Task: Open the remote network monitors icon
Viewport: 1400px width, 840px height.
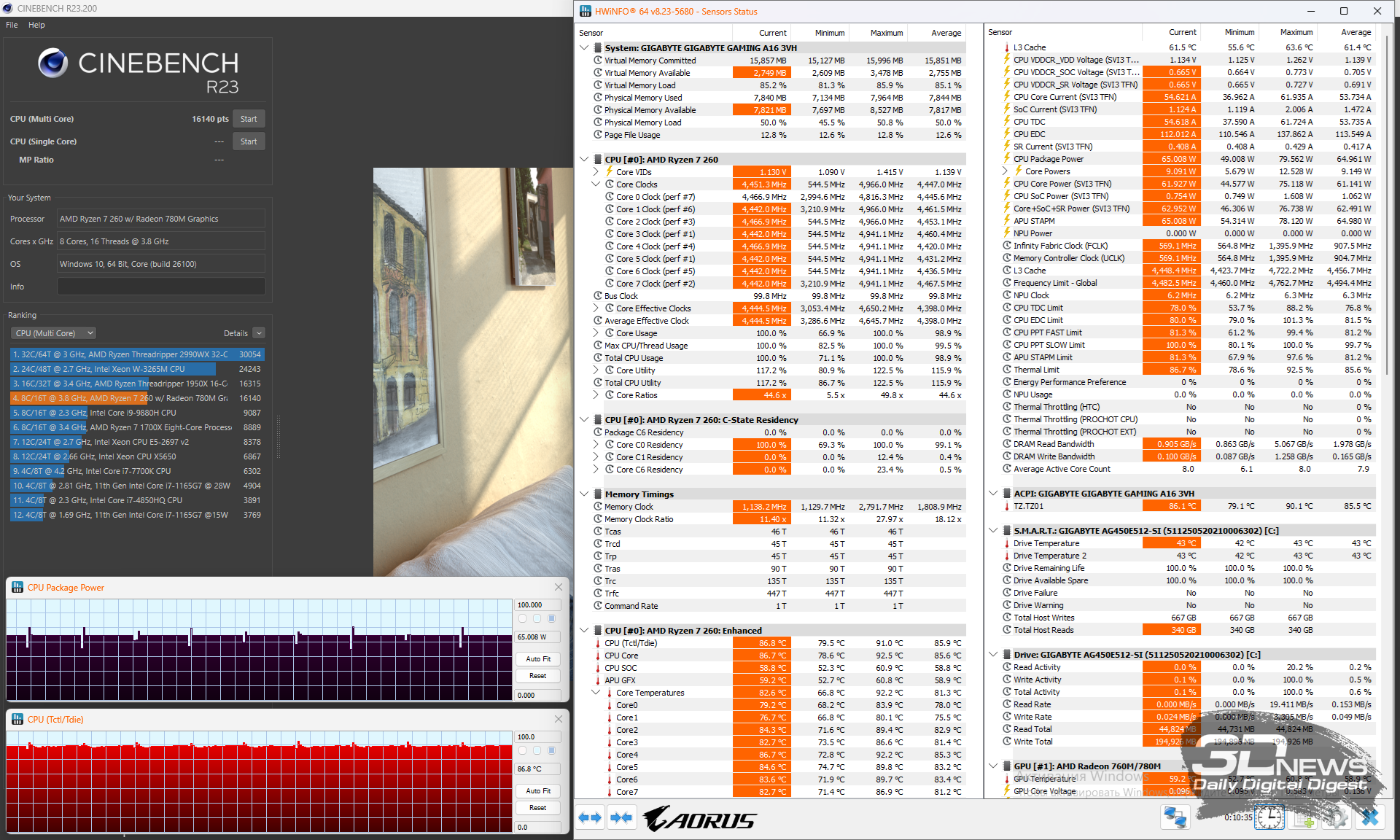Action: [x=1175, y=817]
